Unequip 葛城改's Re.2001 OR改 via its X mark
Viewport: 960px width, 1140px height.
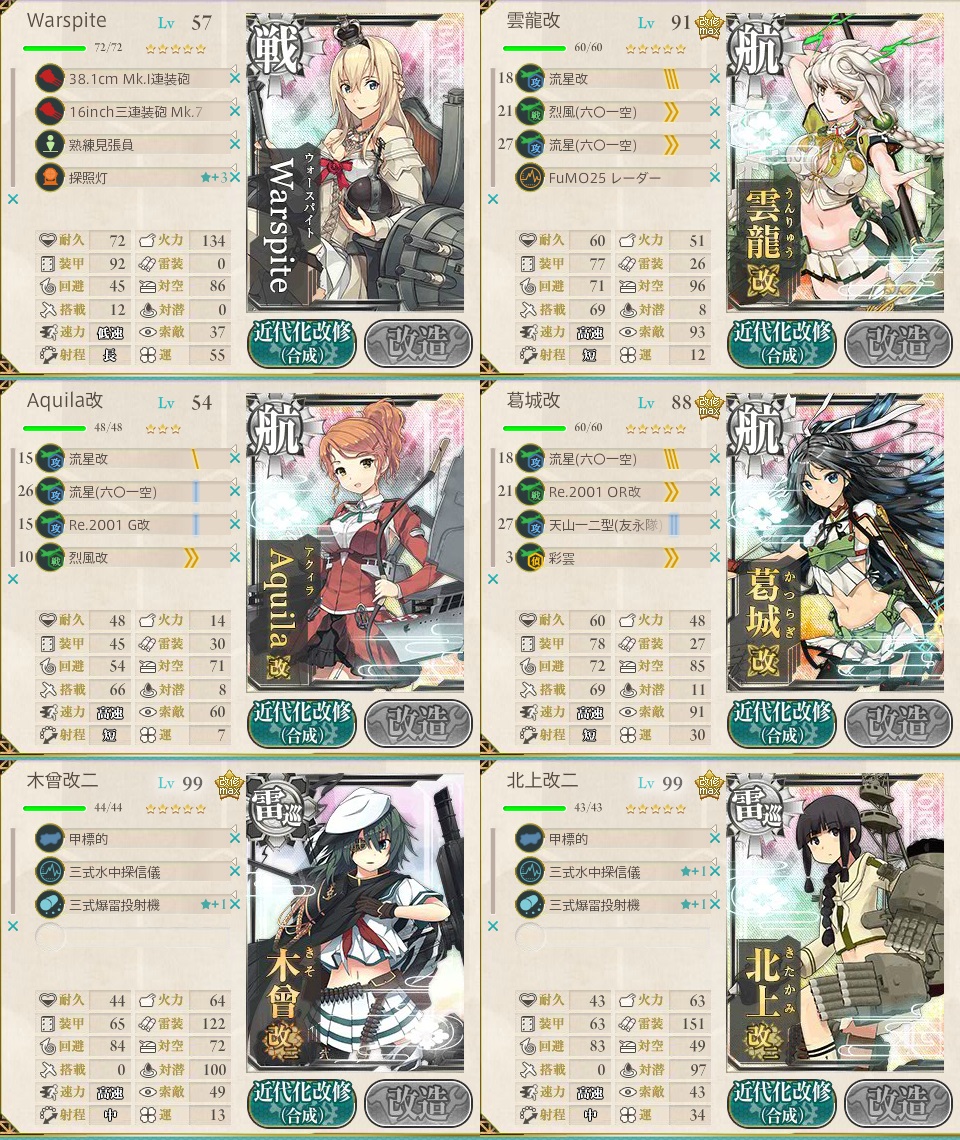pyautogui.click(x=715, y=491)
